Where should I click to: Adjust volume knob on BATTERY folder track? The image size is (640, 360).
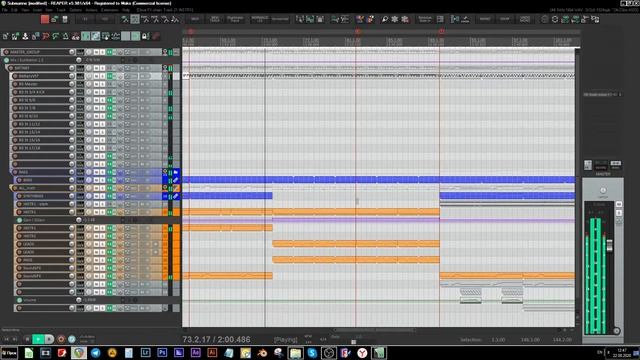pos(72,68)
